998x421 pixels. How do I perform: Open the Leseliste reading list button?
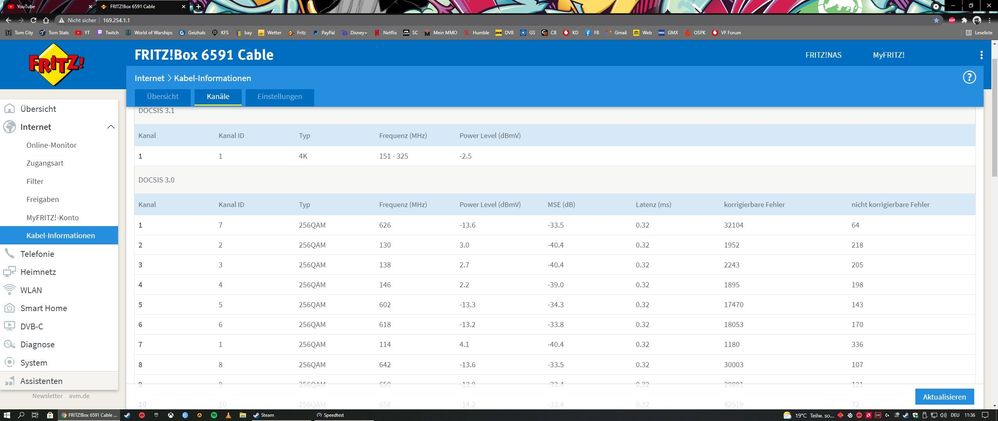tap(978, 32)
